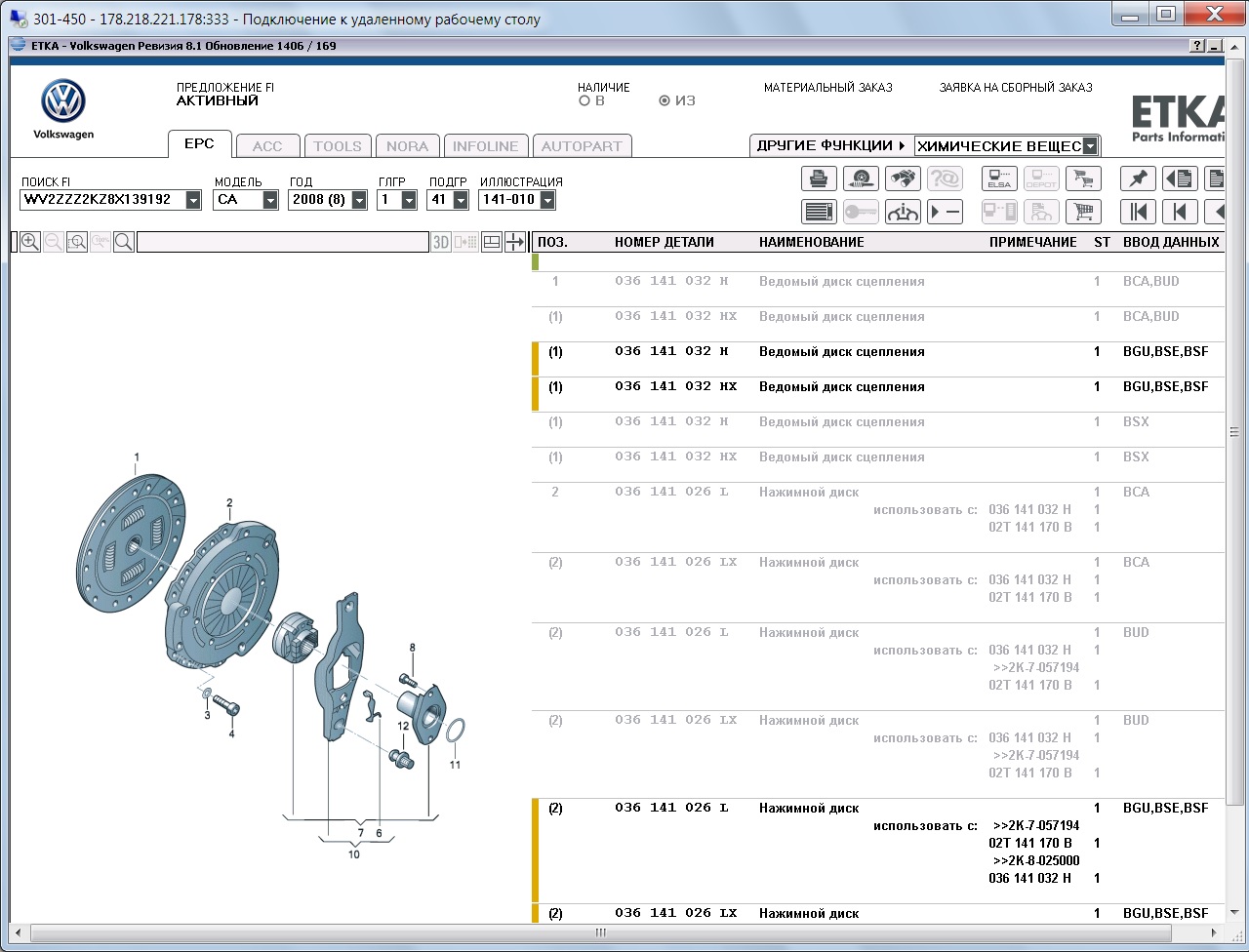Click МАТЕРИАЛЬНЫЙ ЗАКАЗ link

pos(828,88)
